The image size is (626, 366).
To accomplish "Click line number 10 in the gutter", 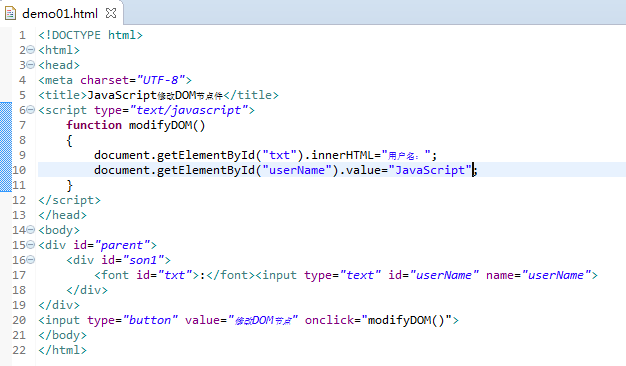I will click(x=19, y=170).
